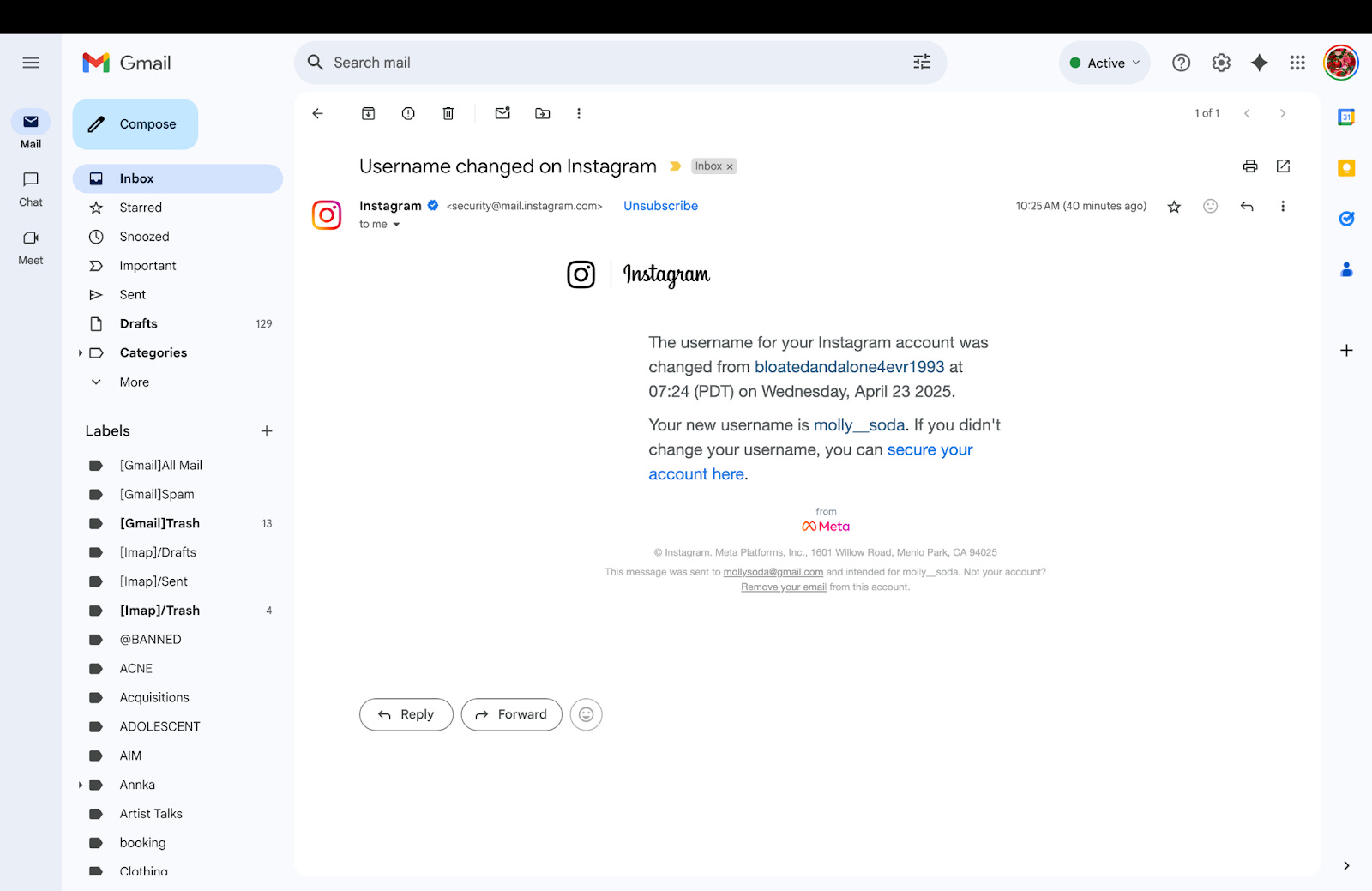Image resolution: width=1372 pixels, height=891 pixels.
Task: Click the bloatedandalone4evr1993 username link
Action: [x=849, y=367]
